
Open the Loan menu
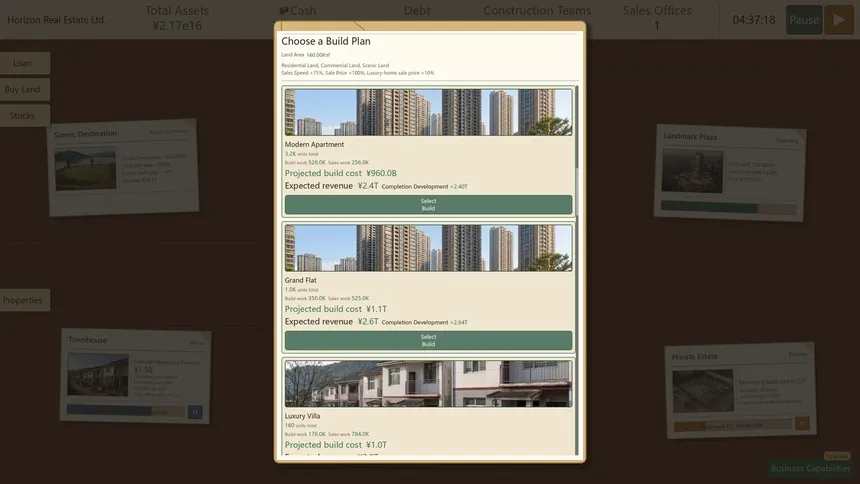25,63
